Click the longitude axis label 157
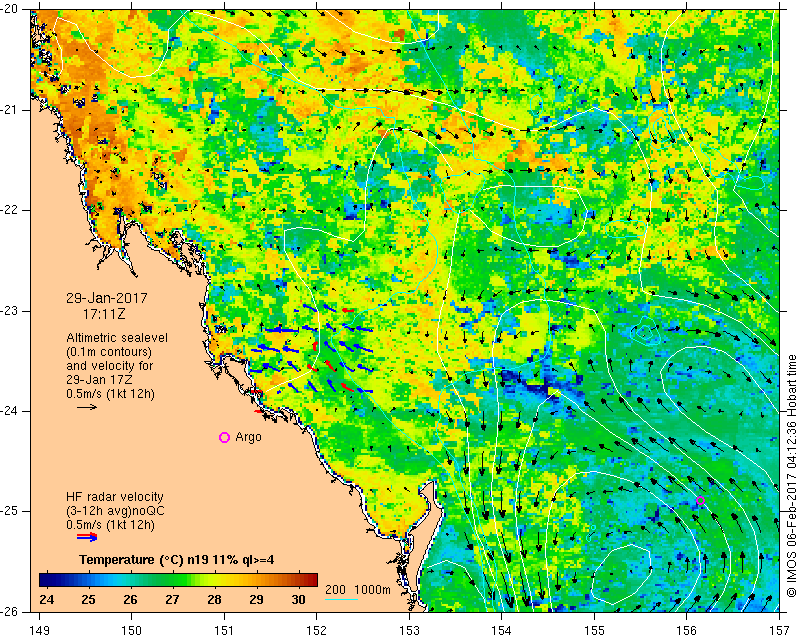The width and height of the screenshot is (800, 640). click(x=780, y=631)
